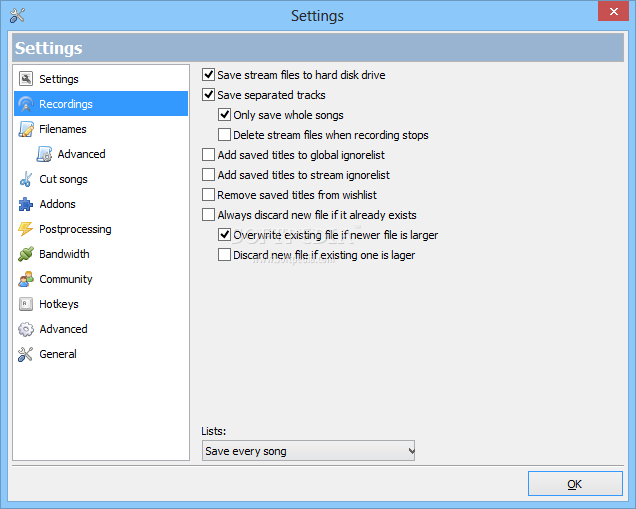Enable Add saved titles to stream ignorelist
Screen dimensions: 636x509
click(208, 174)
